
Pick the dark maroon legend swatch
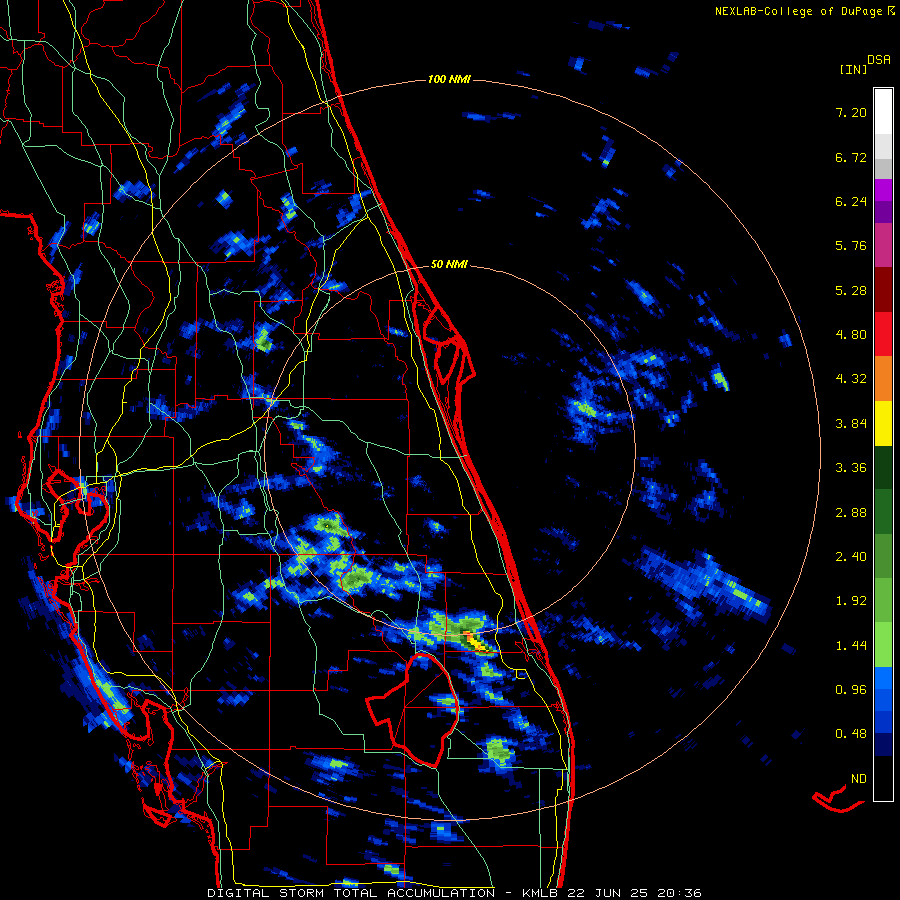(883, 290)
